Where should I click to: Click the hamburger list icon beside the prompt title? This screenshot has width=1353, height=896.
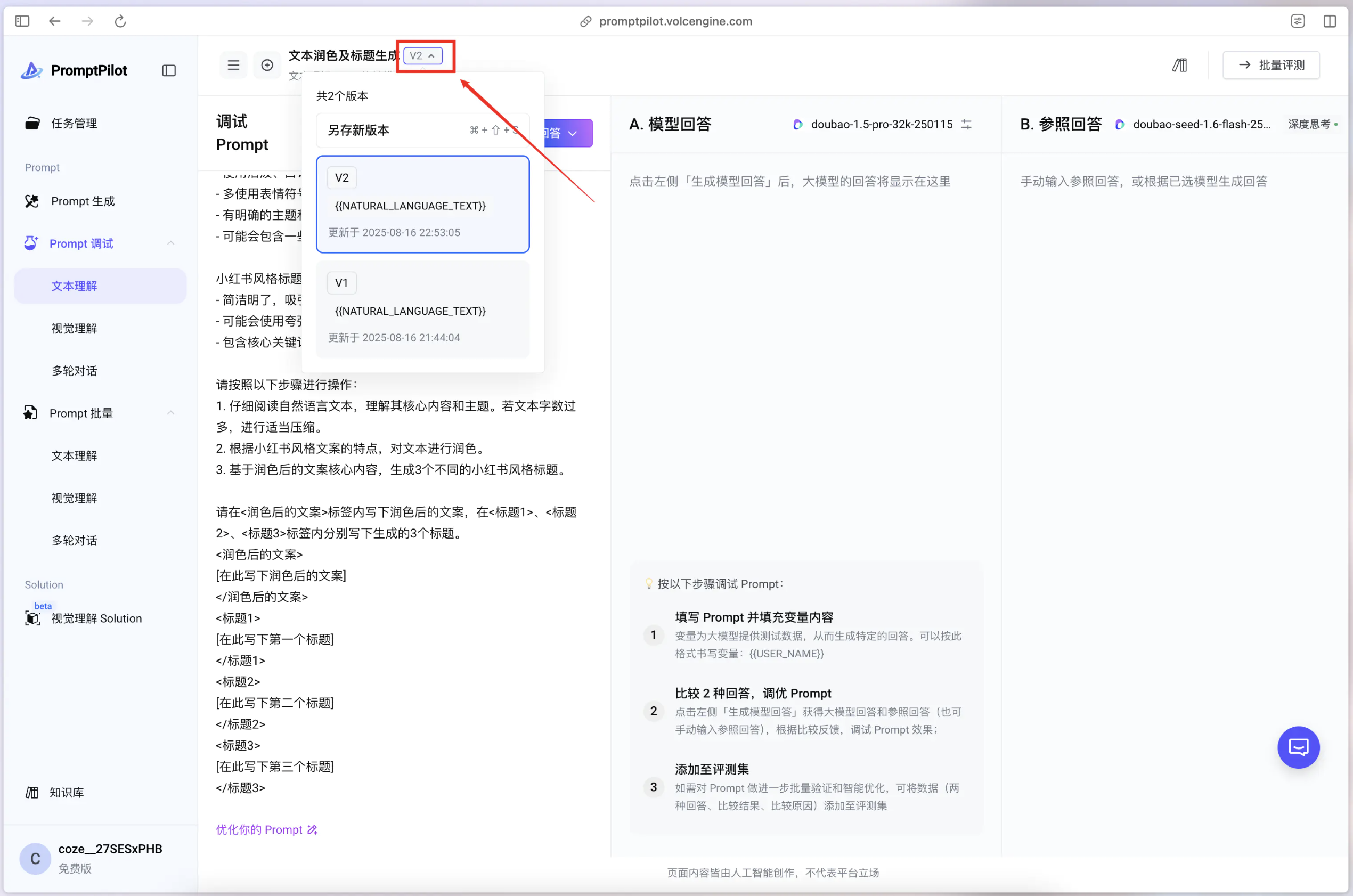[233, 65]
